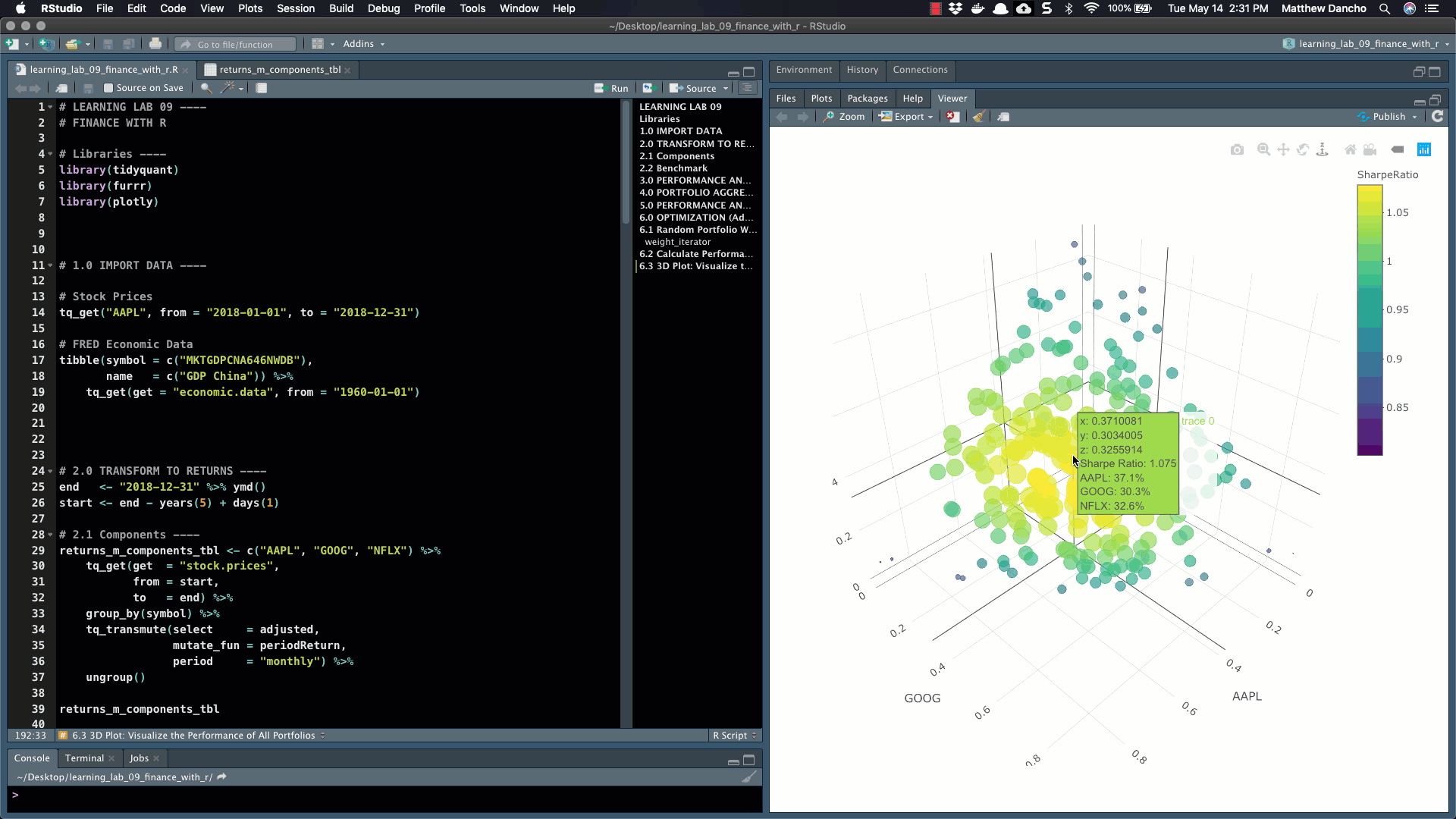This screenshot has width=1456, height=819.
Task: Open the Session menu in menu bar
Action: pos(295,8)
